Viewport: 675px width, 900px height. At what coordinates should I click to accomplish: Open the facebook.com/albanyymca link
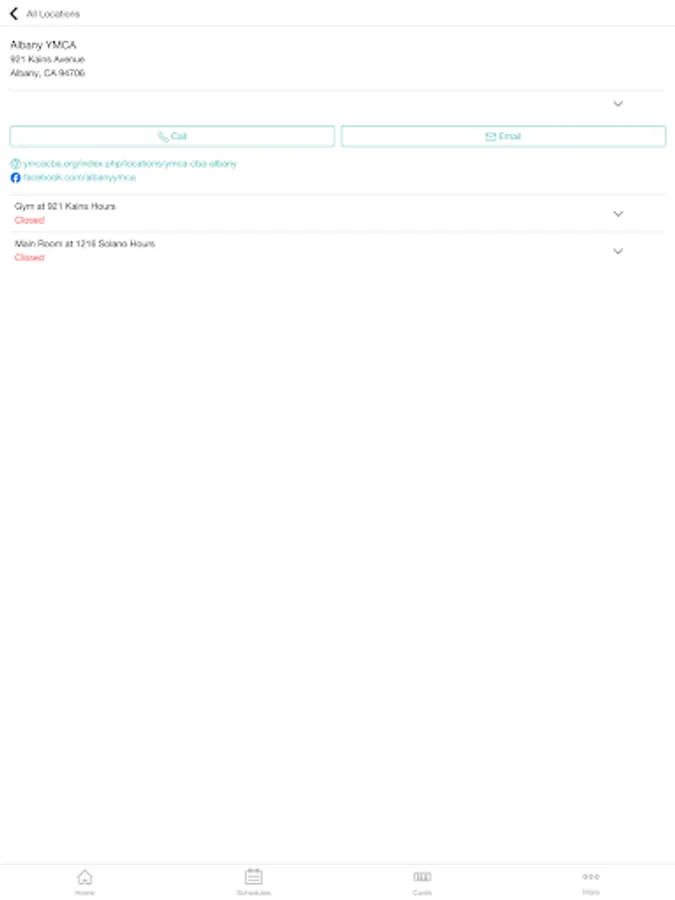coord(79,178)
